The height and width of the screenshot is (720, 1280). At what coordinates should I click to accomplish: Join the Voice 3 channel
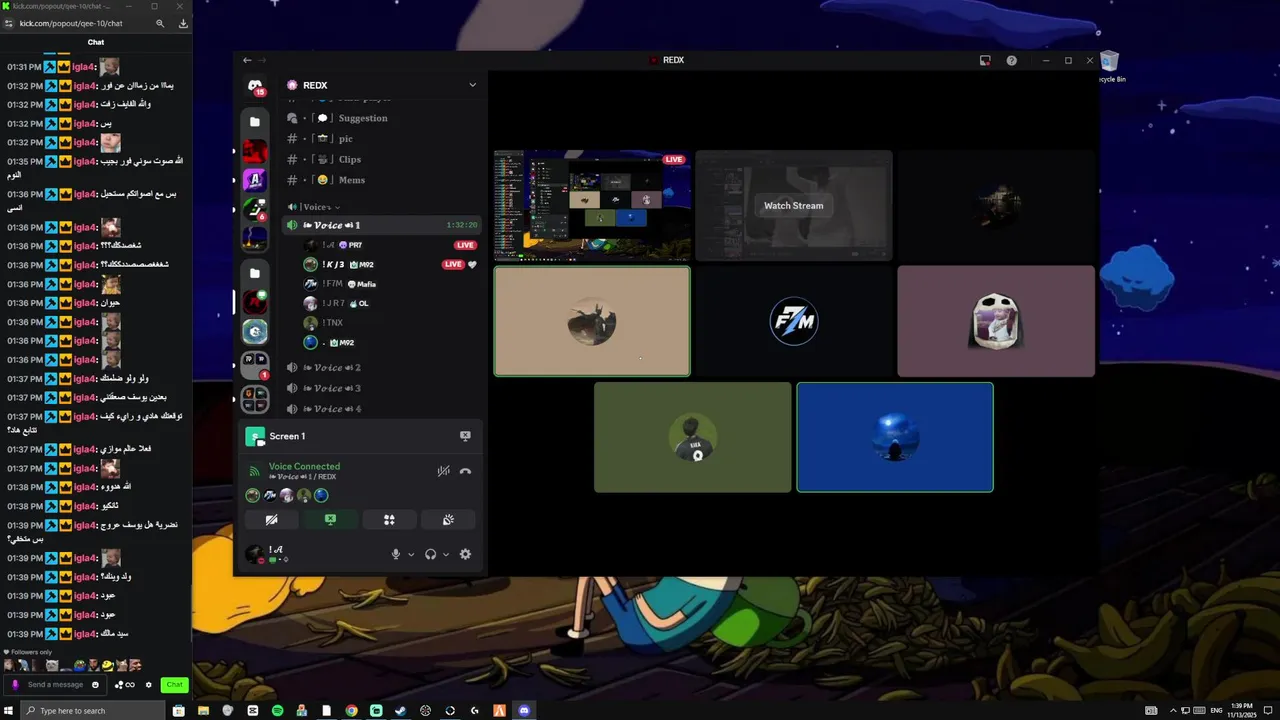pos(381,388)
